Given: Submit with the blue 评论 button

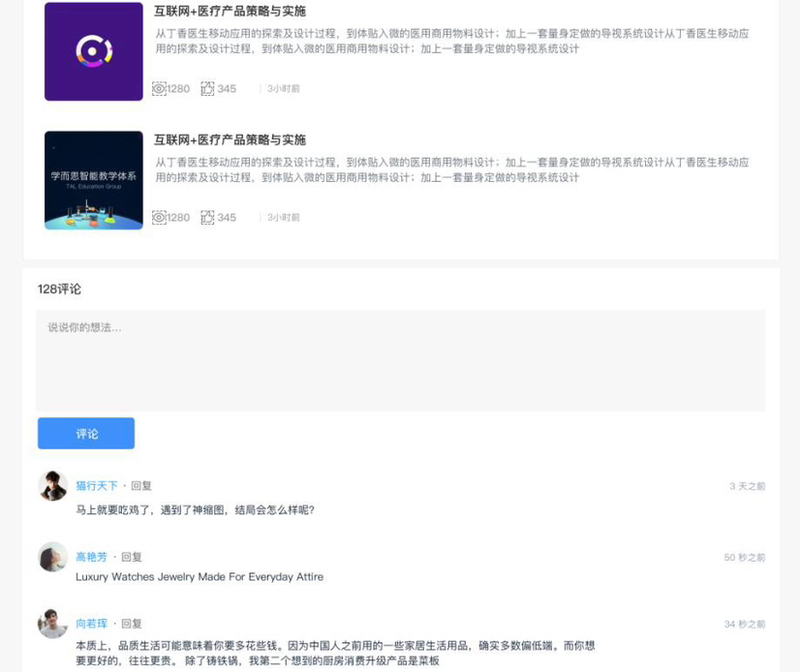Looking at the screenshot, I should pos(86,433).
